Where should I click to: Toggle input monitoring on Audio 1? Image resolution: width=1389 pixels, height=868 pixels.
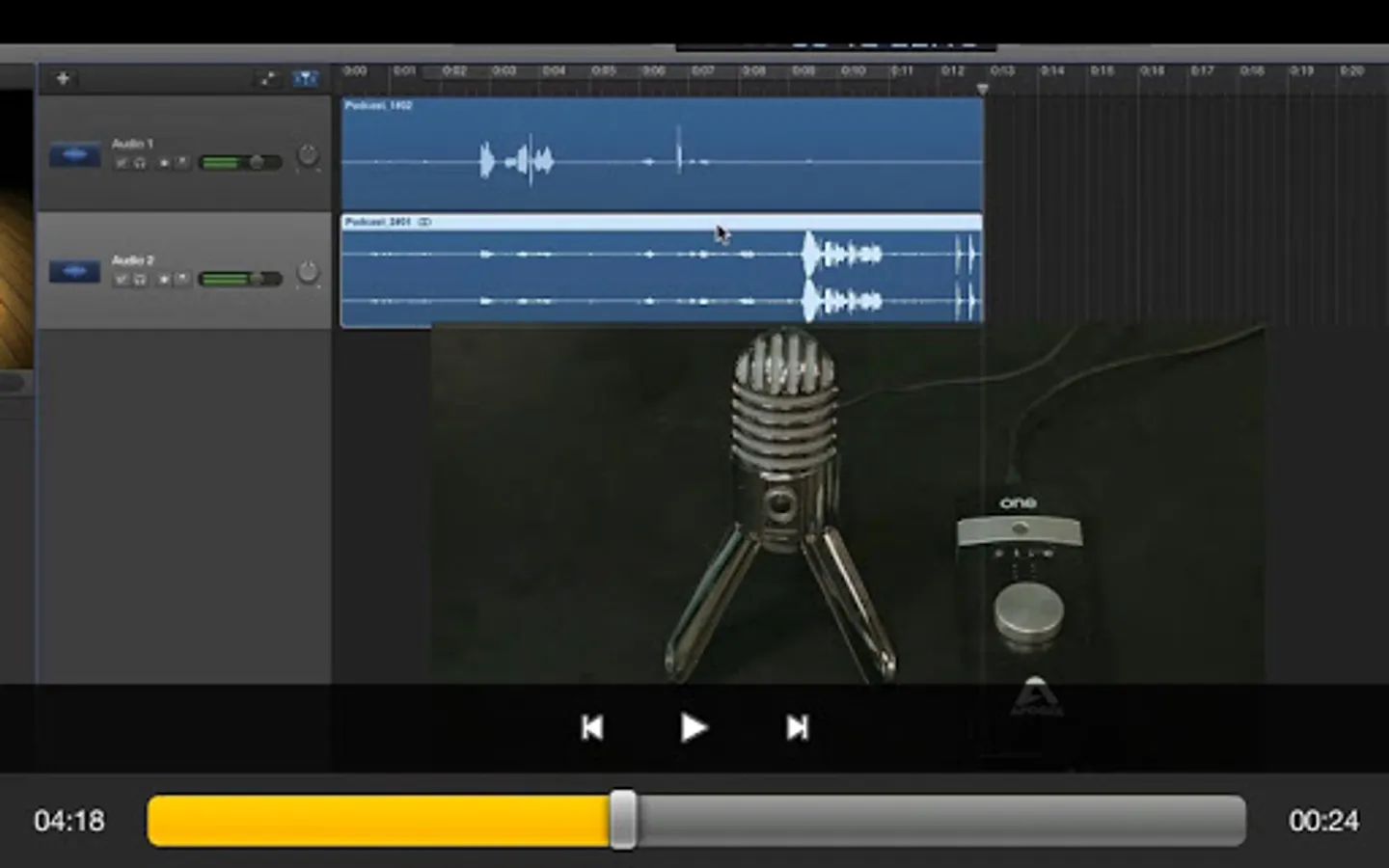coord(181,163)
